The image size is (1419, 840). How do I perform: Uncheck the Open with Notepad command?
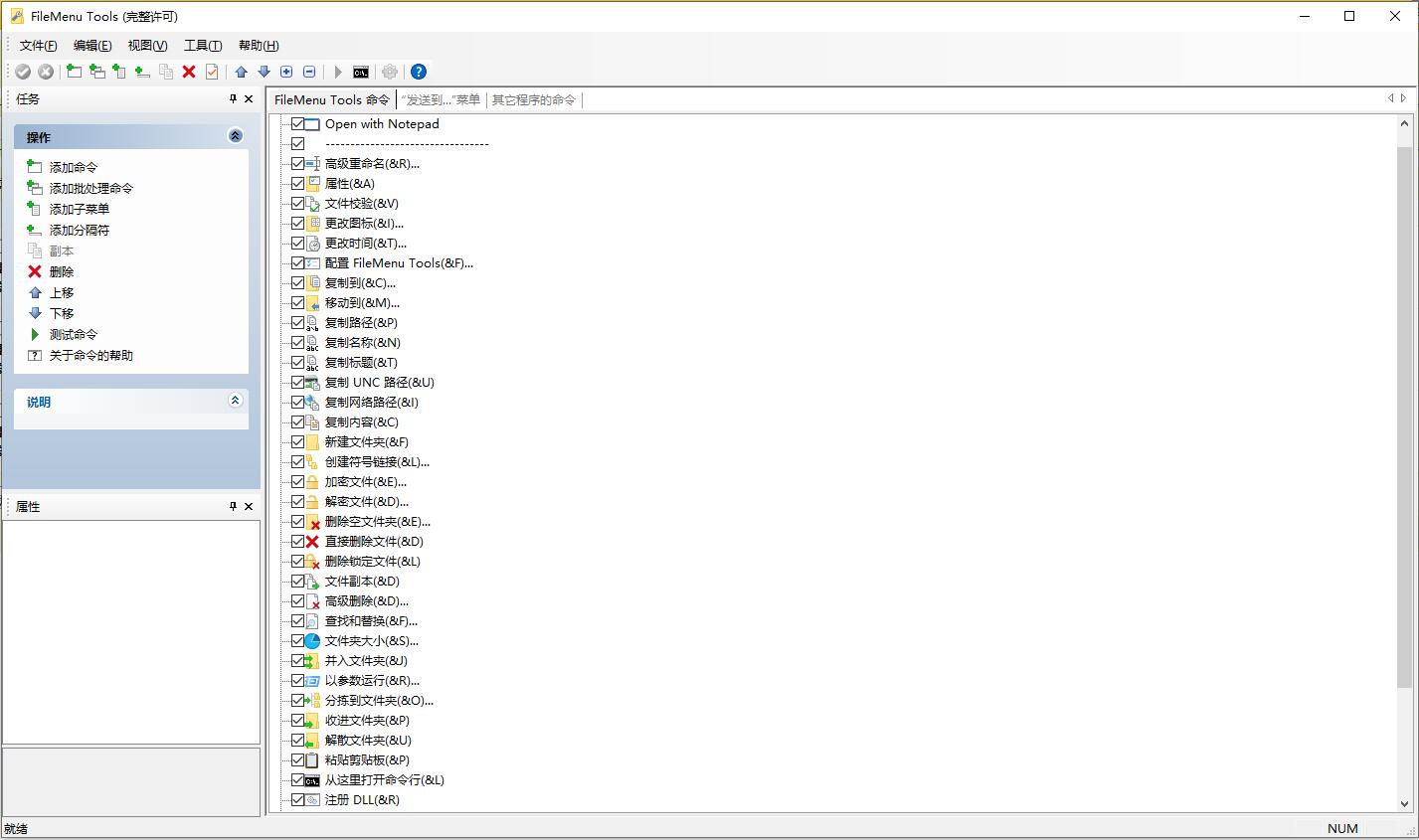(x=298, y=123)
